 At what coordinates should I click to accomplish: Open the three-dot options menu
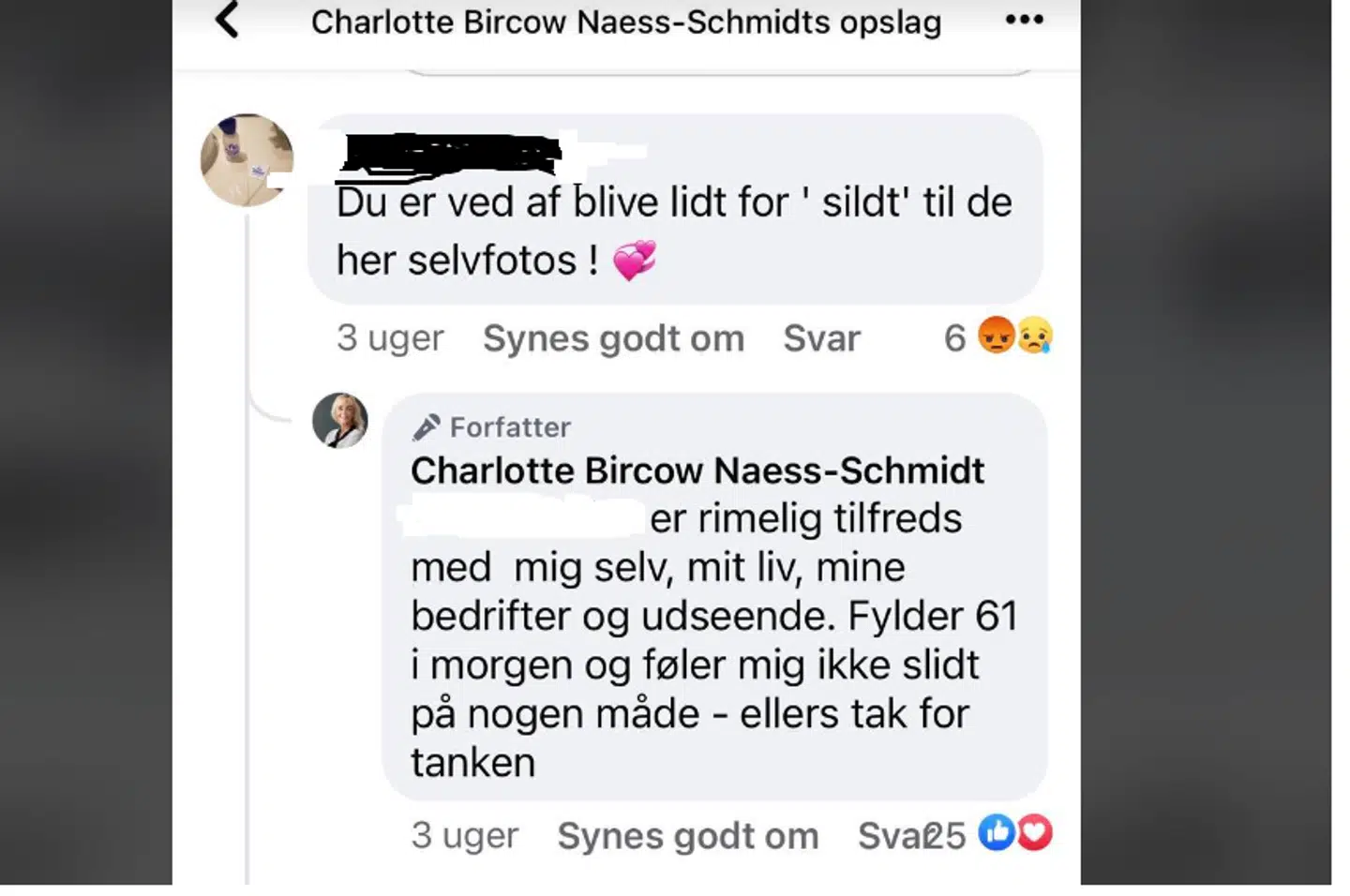click(1025, 19)
